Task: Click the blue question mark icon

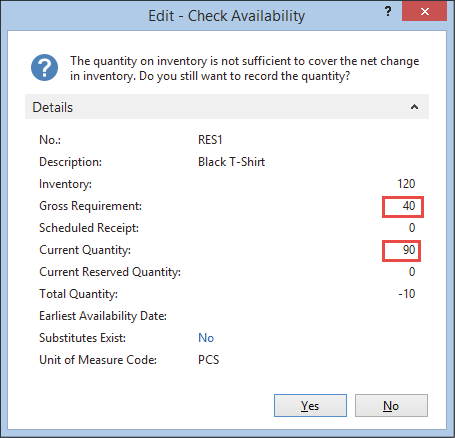Action: (x=44, y=68)
